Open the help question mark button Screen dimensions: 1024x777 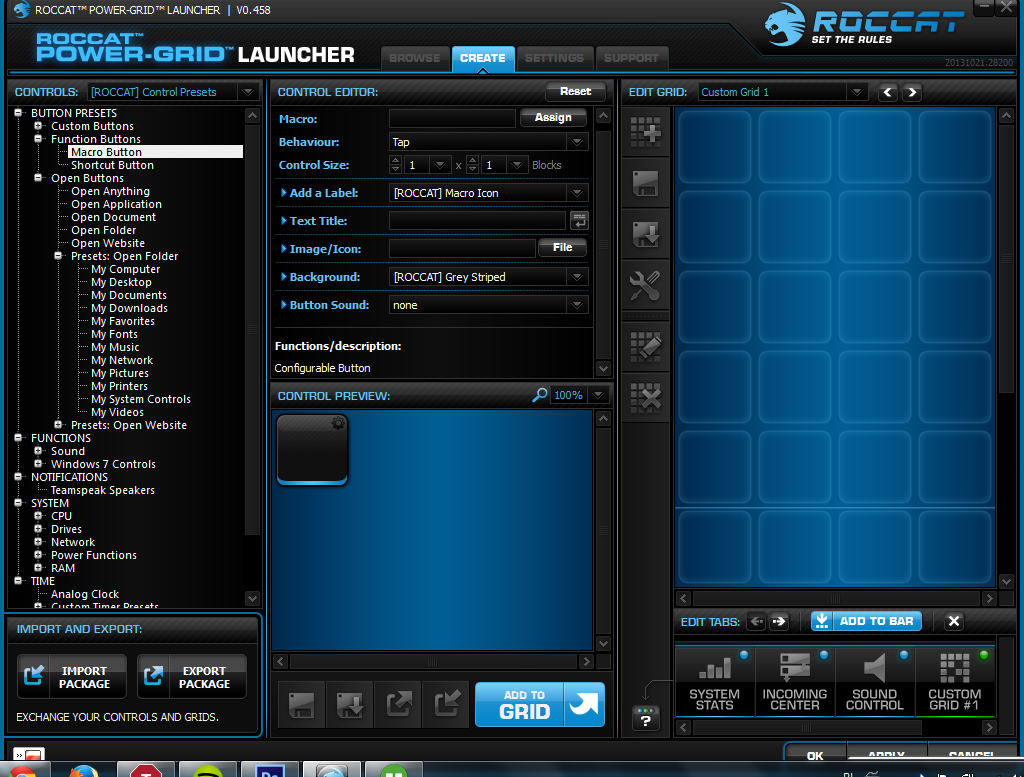[x=645, y=718]
